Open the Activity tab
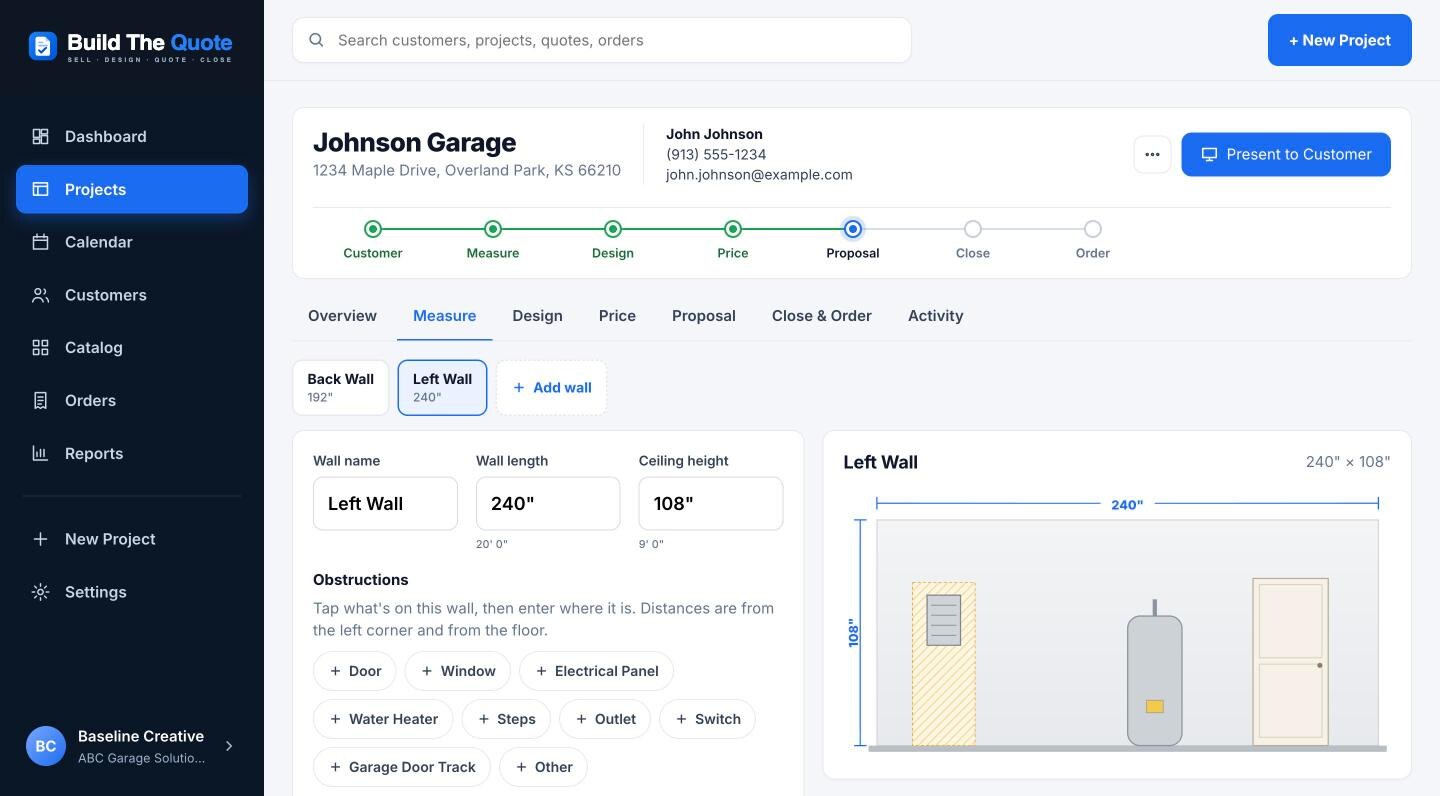The image size is (1440, 796). tap(936, 316)
